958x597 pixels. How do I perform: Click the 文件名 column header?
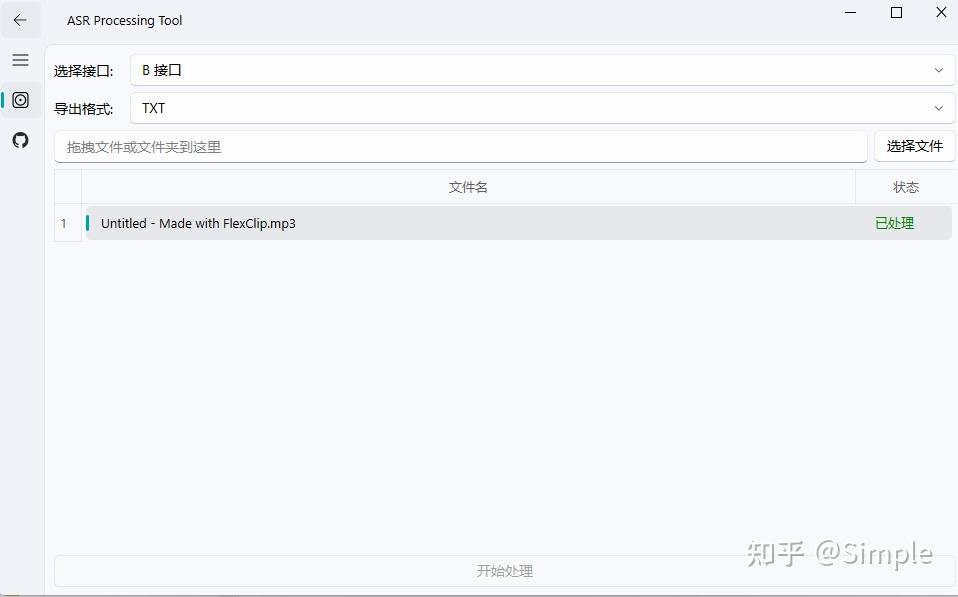(467, 187)
